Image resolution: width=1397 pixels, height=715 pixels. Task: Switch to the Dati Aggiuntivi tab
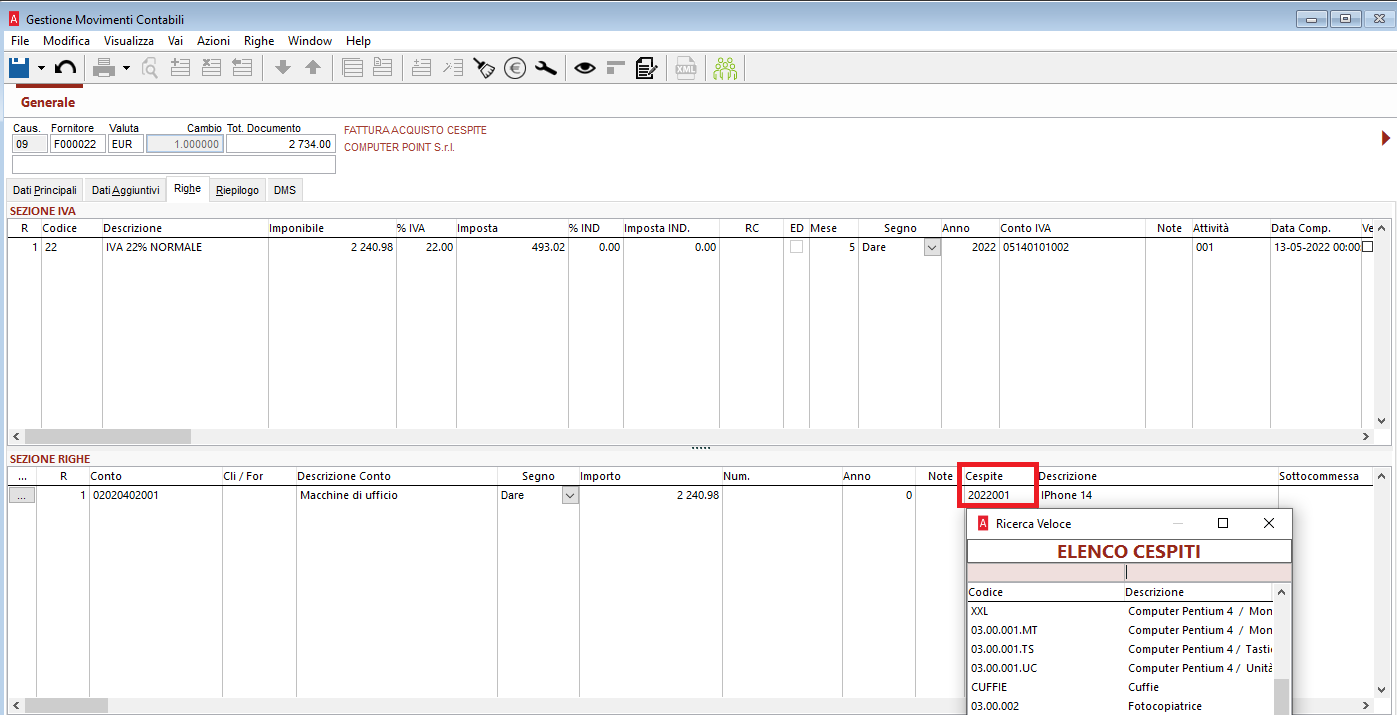(125, 190)
